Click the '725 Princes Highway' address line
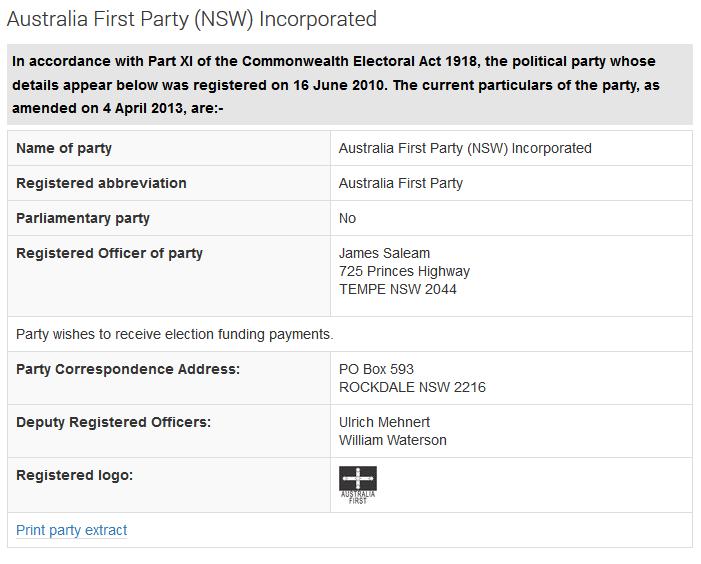The width and height of the screenshot is (701, 564). (404, 271)
